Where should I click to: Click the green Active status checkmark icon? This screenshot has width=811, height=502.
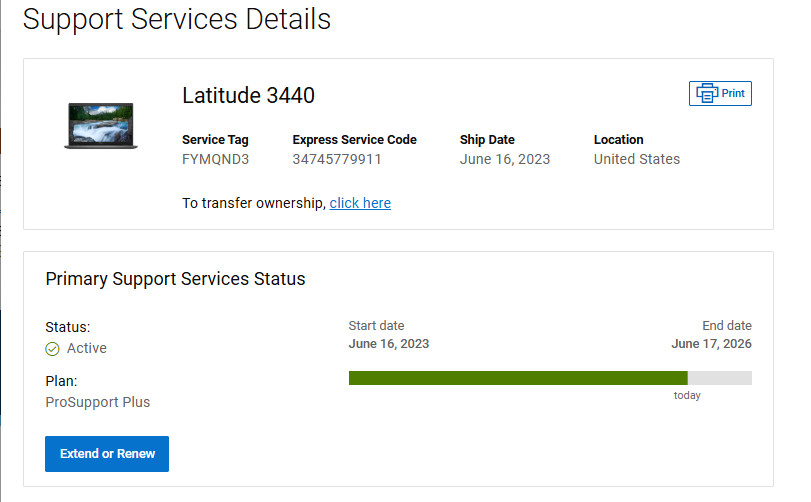click(x=52, y=349)
